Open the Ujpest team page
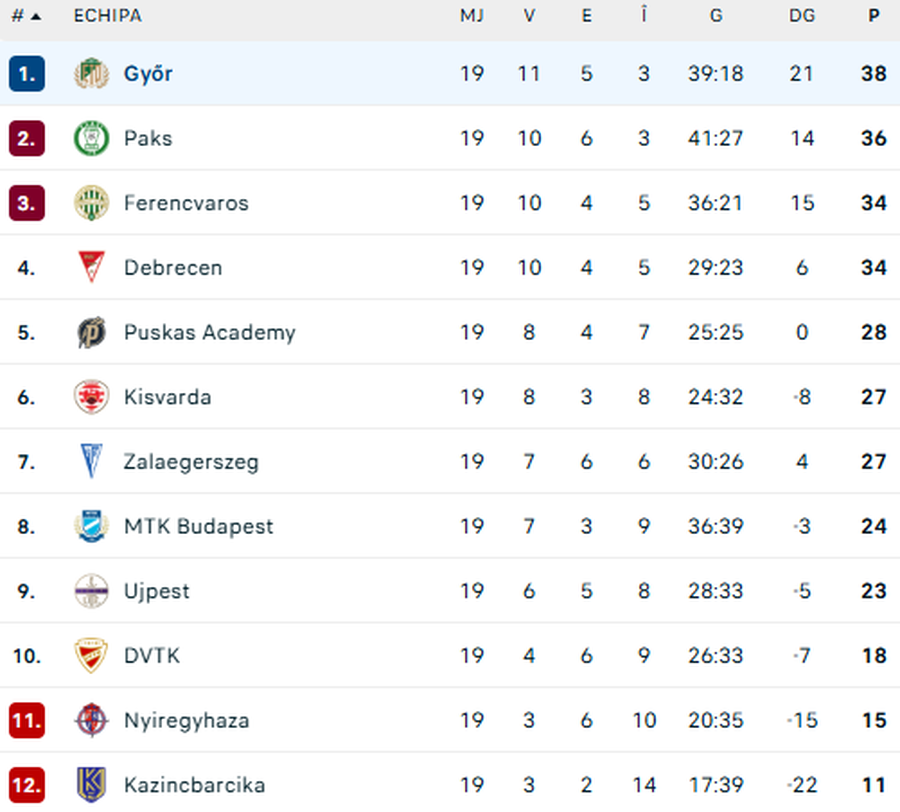Viewport: 900px width, 812px height. 156,591
